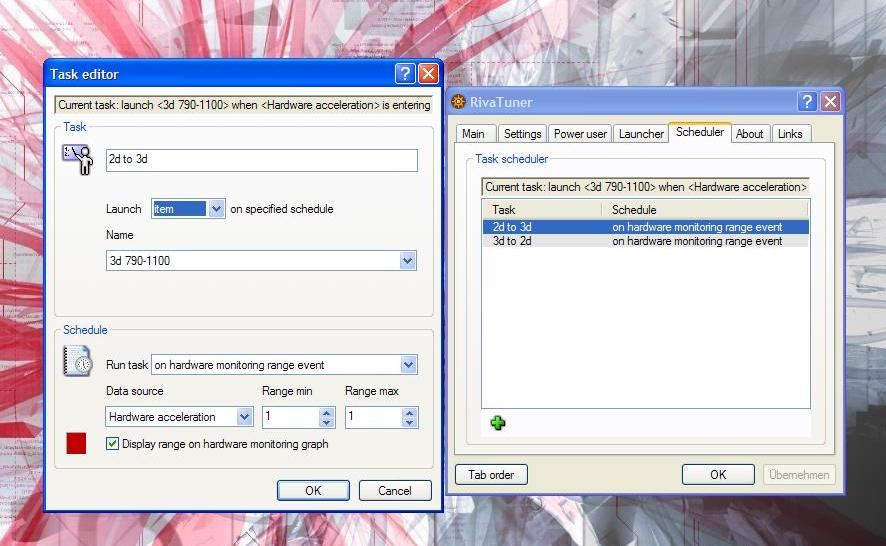Click the Current task text in Task editor
This screenshot has width=886, height=546.
[x=244, y=105]
